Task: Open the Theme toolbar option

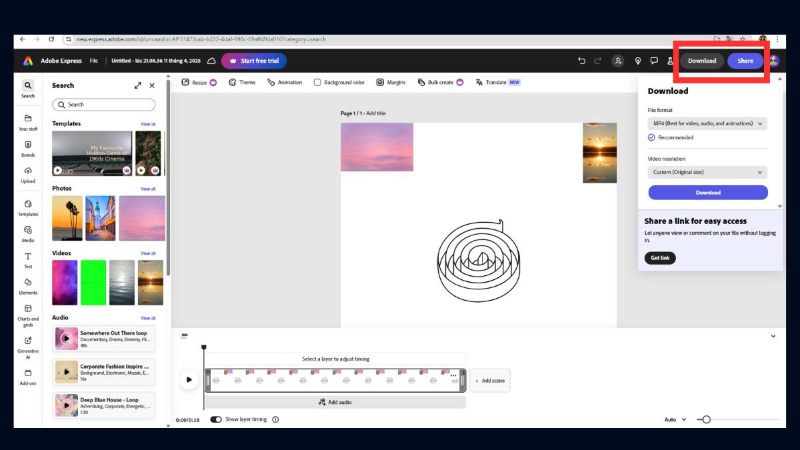Action: (242, 82)
